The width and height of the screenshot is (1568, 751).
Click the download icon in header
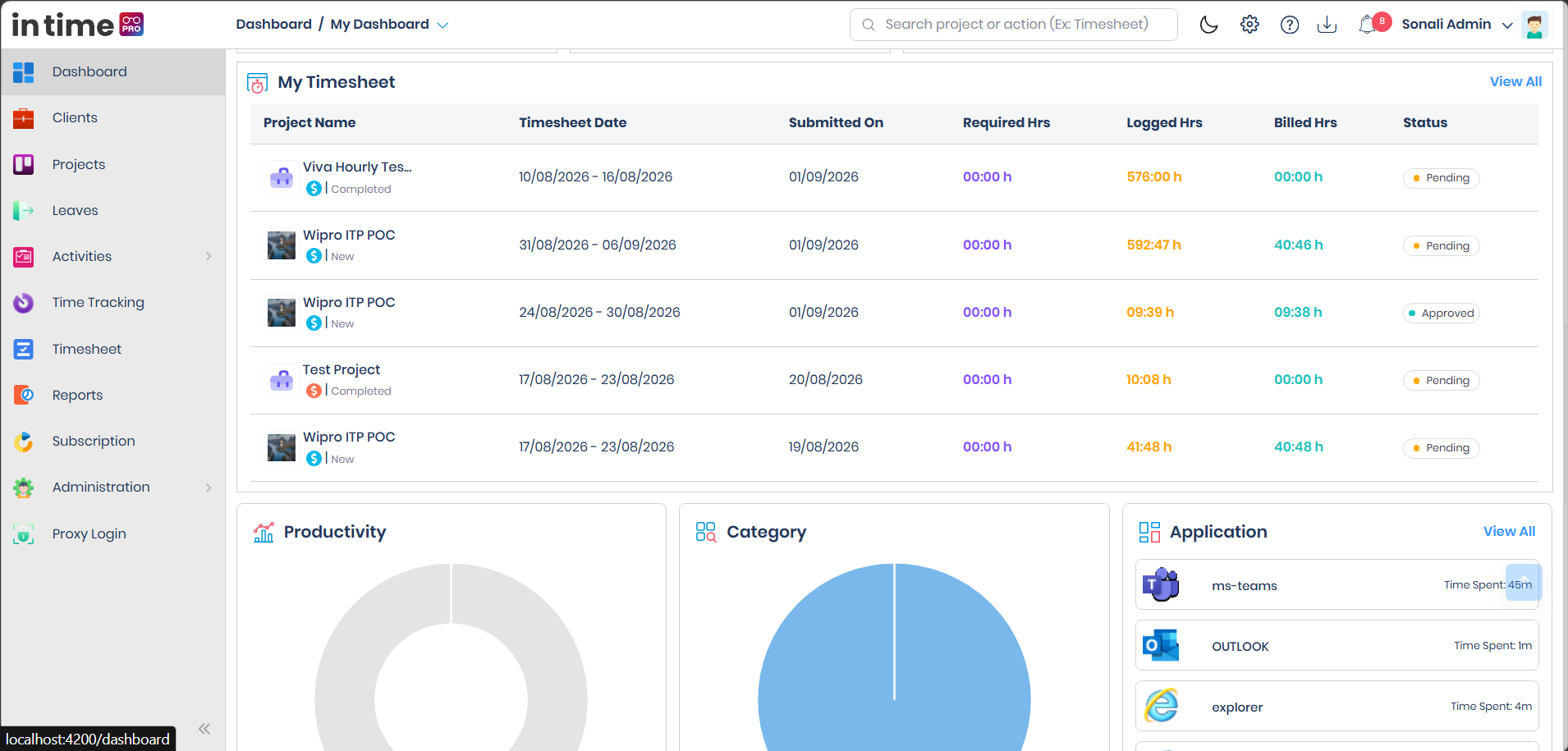point(1327,25)
